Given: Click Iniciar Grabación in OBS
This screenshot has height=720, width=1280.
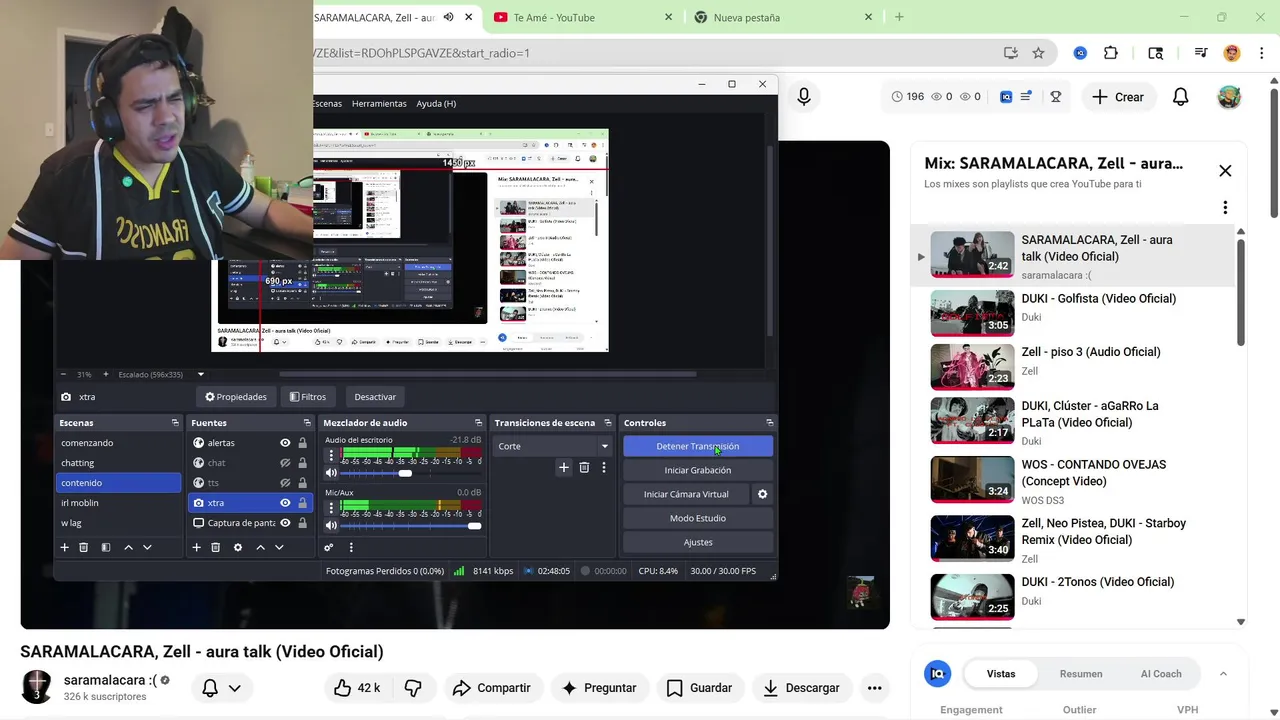Looking at the screenshot, I should (x=698, y=470).
